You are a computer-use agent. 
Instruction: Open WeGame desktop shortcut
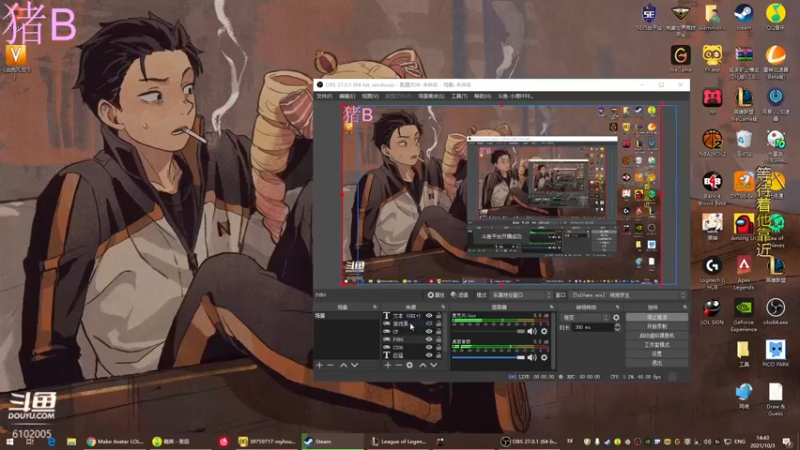pyautogui.click(x=681, y=59)
